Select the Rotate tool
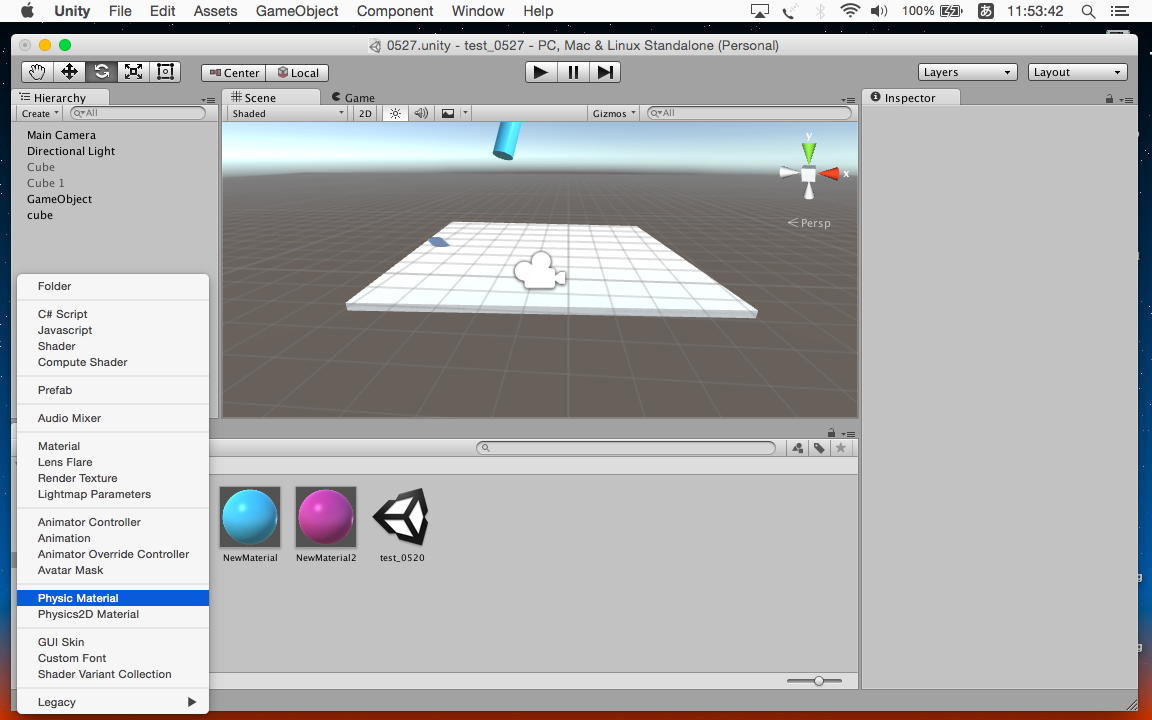Image resolution: width=1152 pixels, height=720 pixels. [x=101, y=72]
